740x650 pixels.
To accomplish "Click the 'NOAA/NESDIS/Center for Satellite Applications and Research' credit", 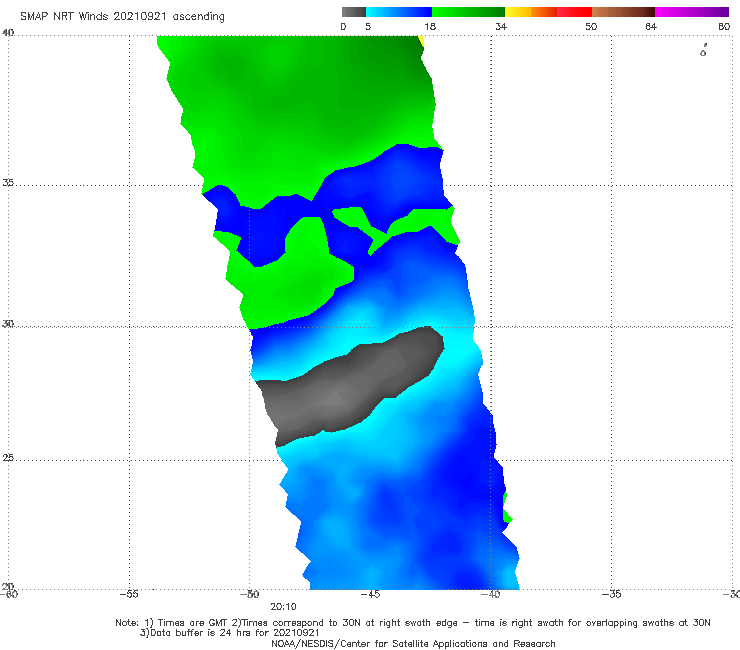I will 413,643.
